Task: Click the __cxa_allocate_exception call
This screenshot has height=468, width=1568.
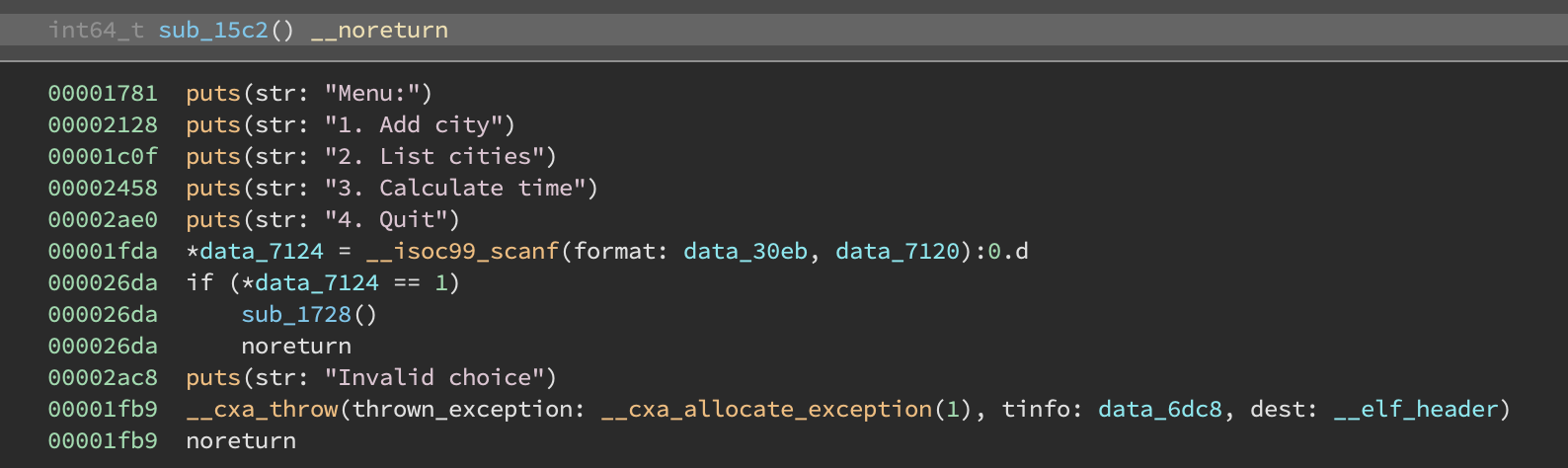Action: tap(766, 410)
